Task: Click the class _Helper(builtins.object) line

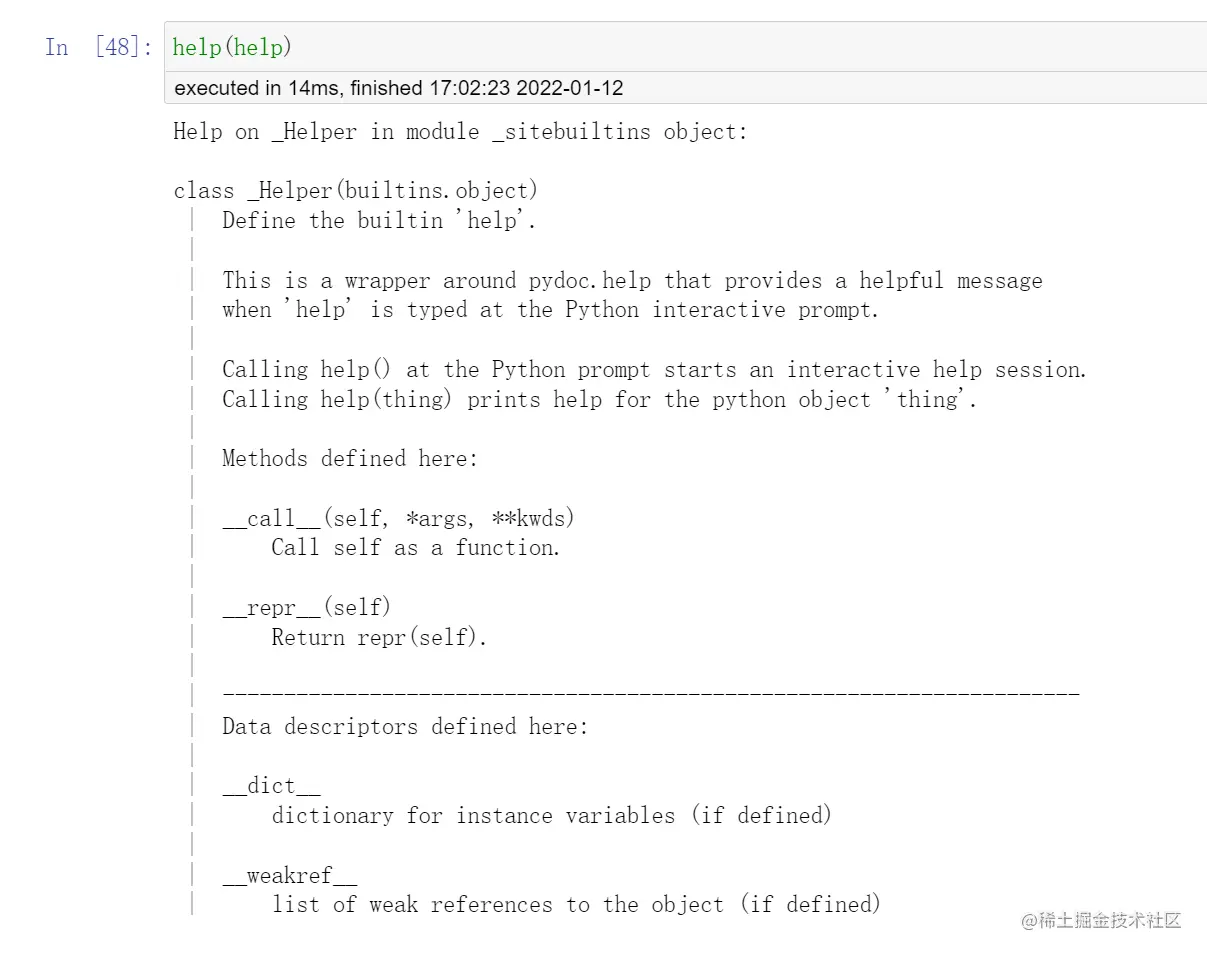Action: coord(355,191)
